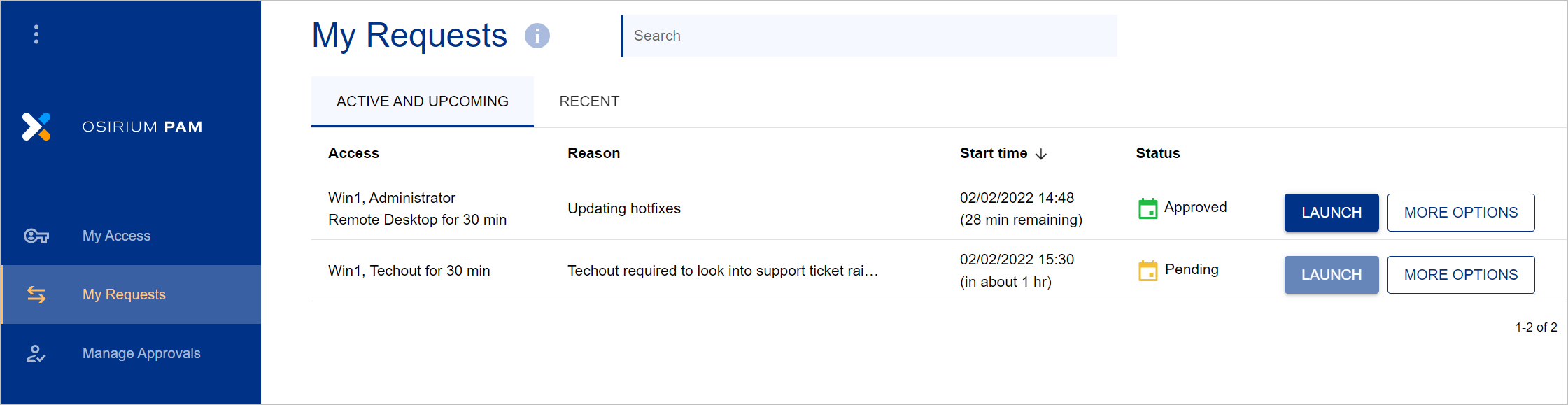
Task: Open the three-dot sidebar menu
Action: coord(36,34)
